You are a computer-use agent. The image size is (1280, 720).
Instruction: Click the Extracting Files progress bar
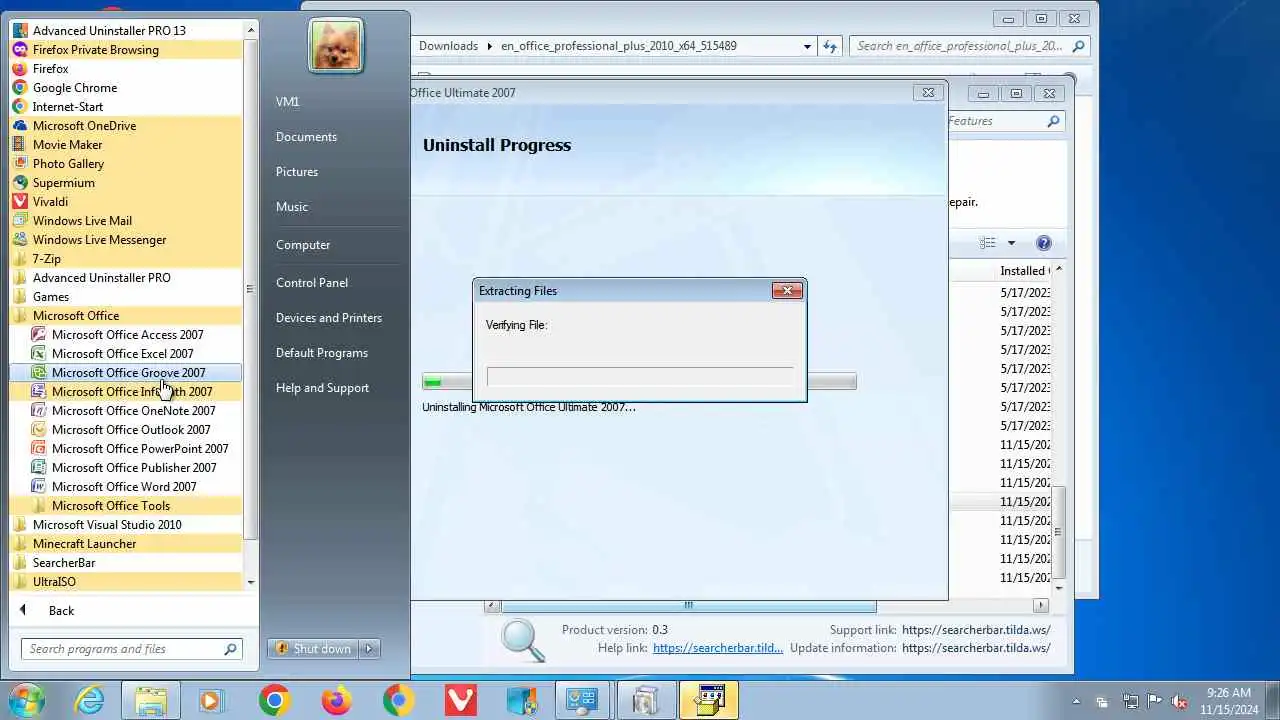point(640,376)
